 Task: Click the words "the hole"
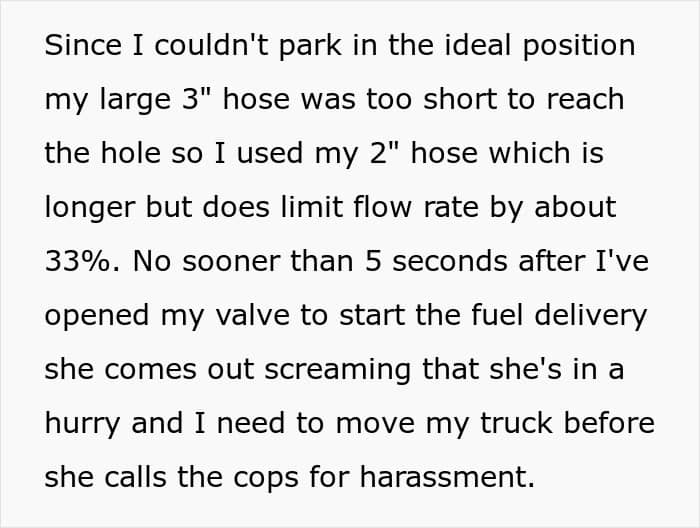tap(103, 153)
